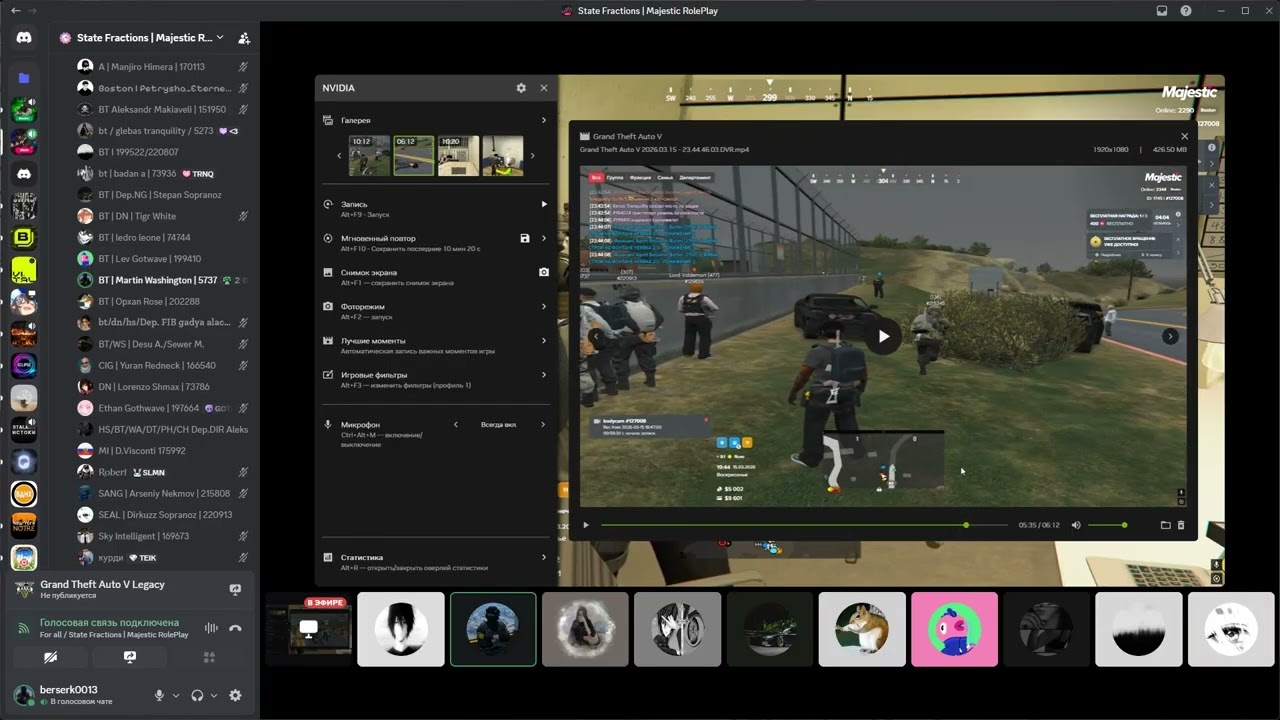1280x720 pixels.
Task: Go to previous video in viewer
Action: (x=597, y=336)
